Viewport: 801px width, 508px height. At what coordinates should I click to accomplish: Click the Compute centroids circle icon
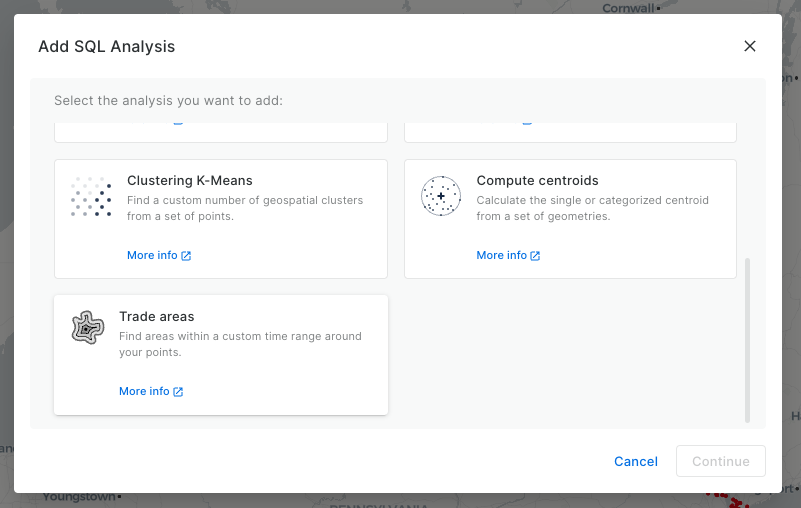(441, 196)
